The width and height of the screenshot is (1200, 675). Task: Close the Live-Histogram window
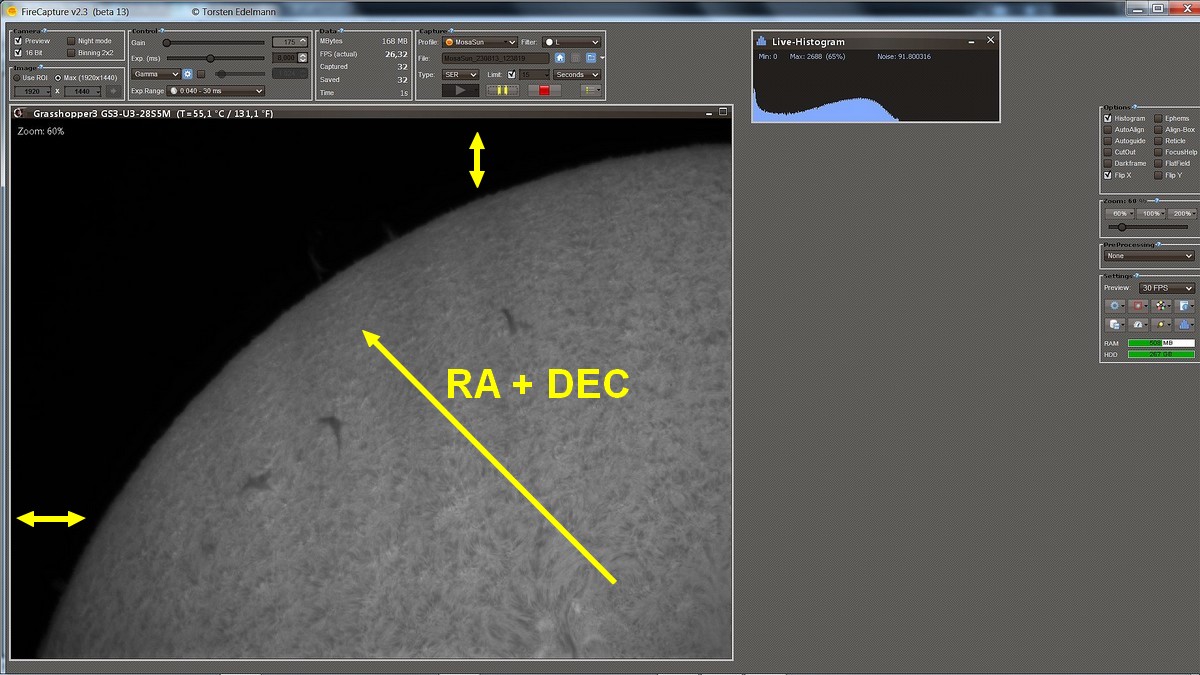(990, 40)
